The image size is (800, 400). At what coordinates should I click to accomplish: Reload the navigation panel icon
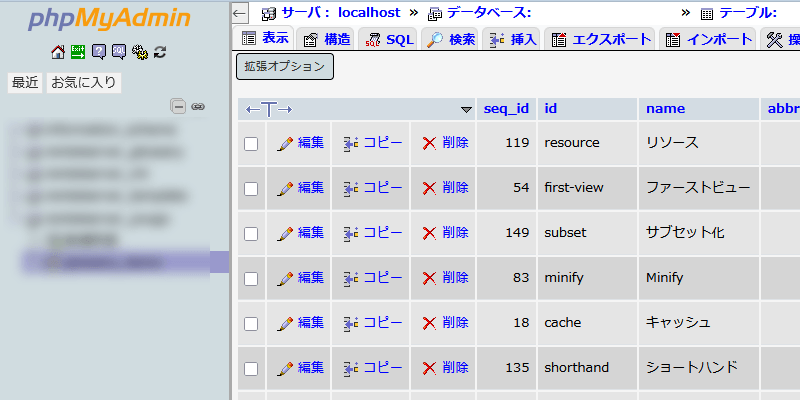point(160,52)
